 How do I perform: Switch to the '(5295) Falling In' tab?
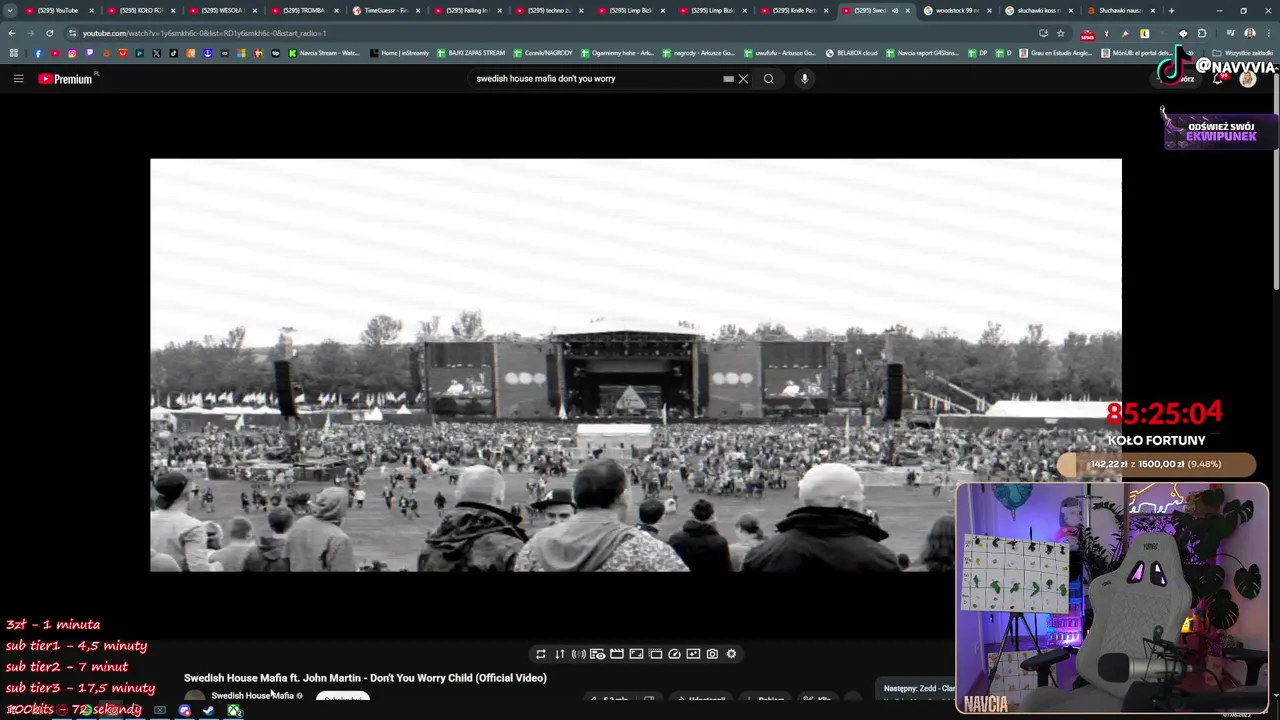tap(467, 11)
